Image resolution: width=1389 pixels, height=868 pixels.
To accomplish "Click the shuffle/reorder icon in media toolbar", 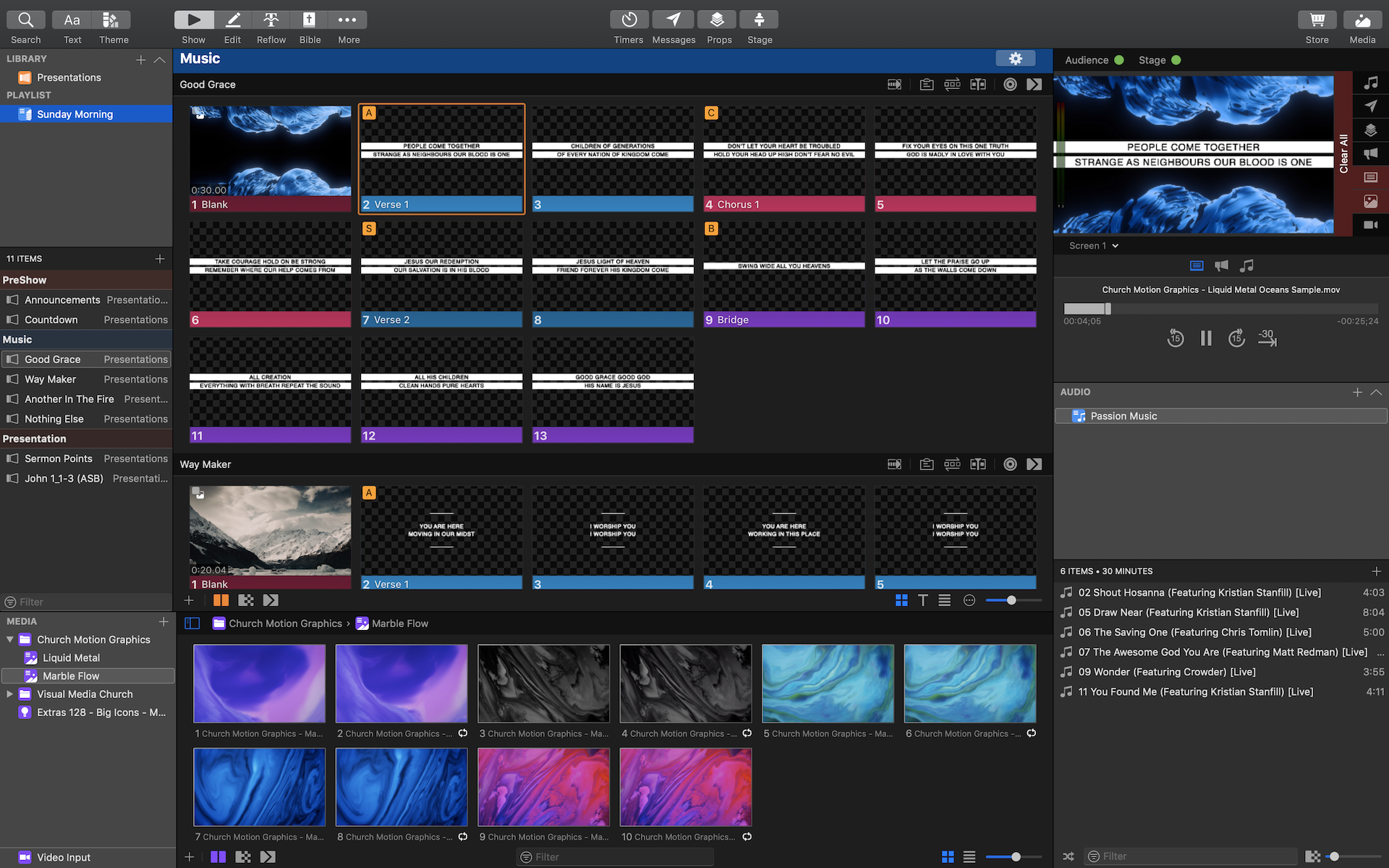I will 1068,856.
